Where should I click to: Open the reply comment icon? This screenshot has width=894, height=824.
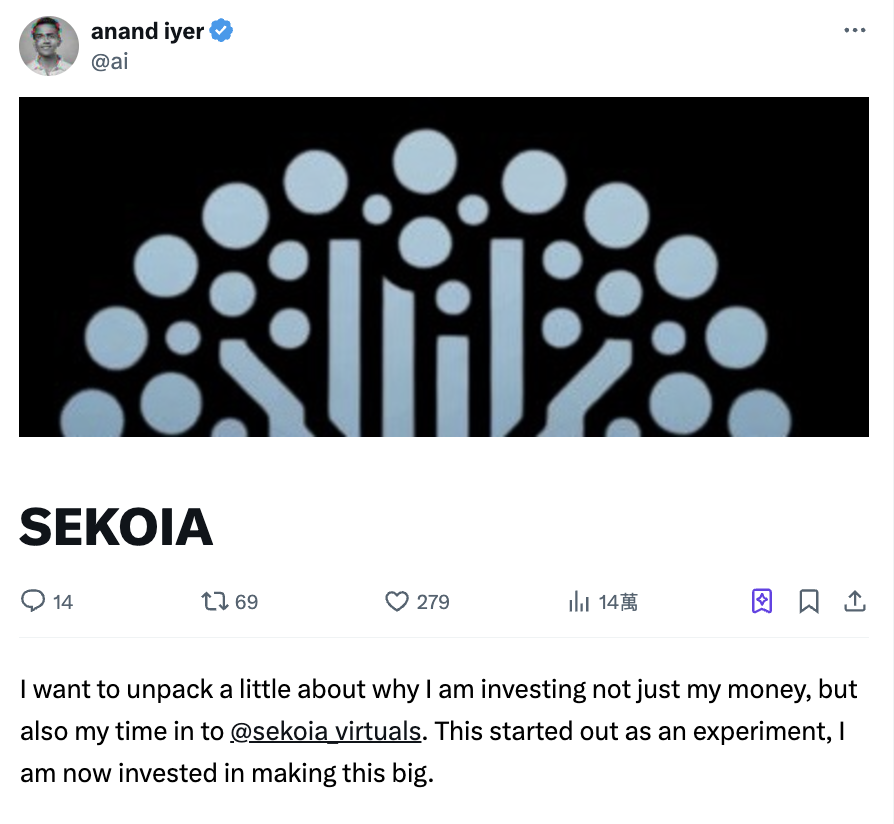point(33,601)
